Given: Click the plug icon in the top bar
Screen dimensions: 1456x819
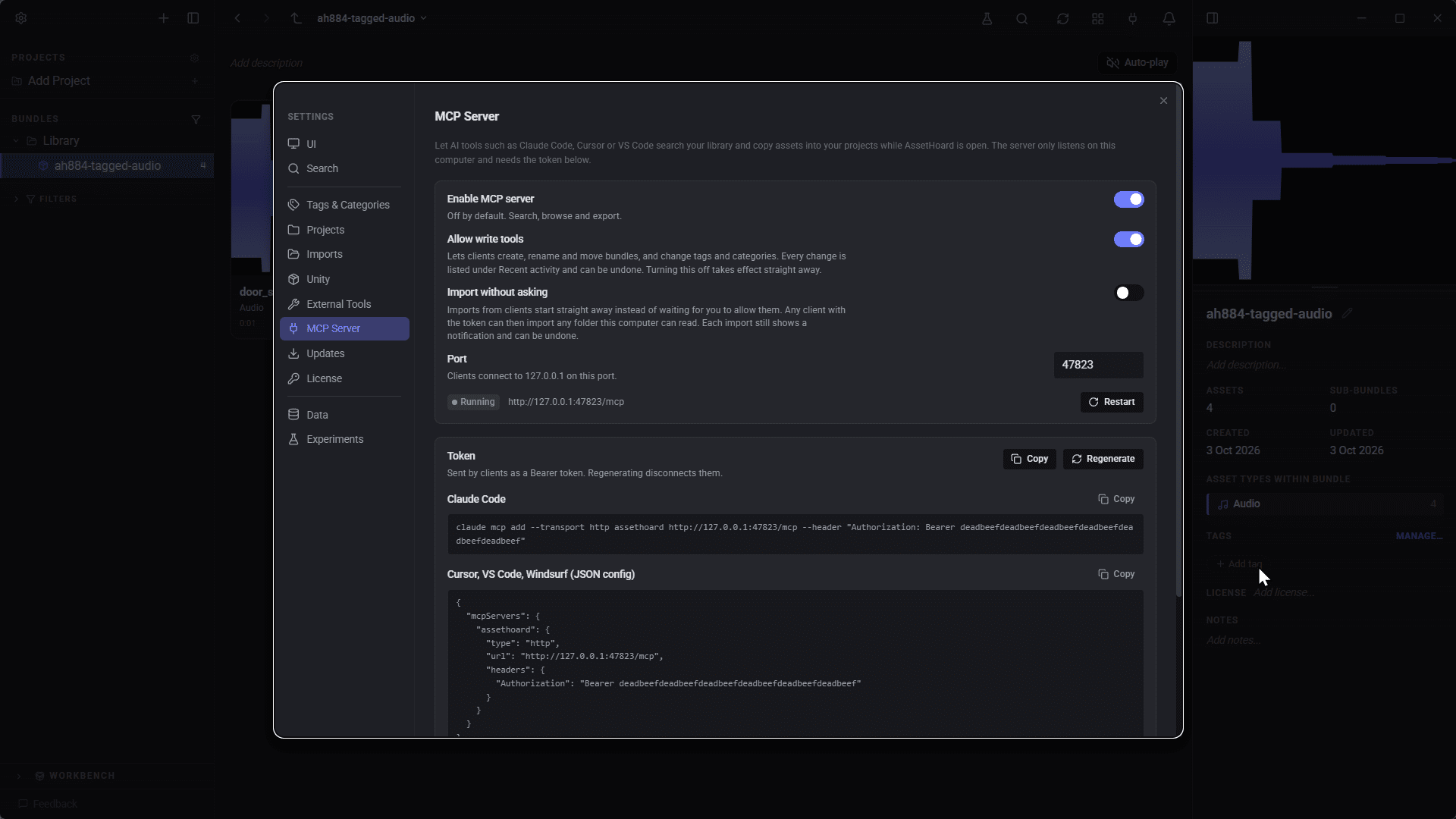Looking at the screenshot, I should coord(1133,18).
